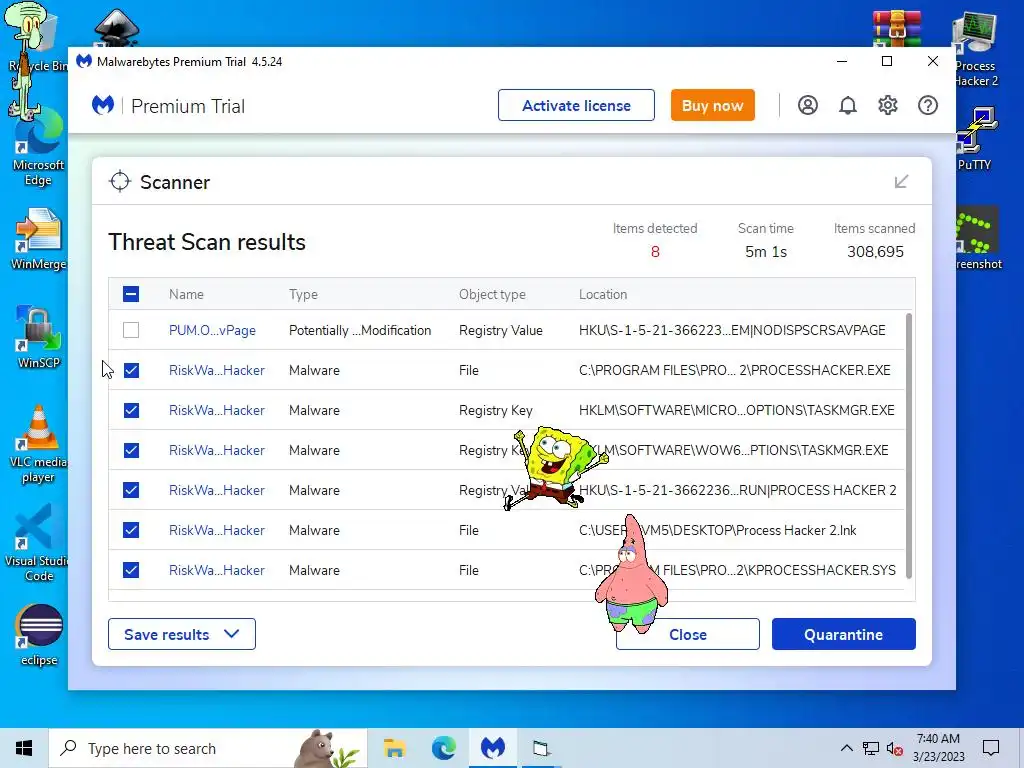Open RiskWa...Hacker link for KPROCESSHACKER.SYS row
The height and width of the screenshot is (768, 1024).
point(217,570)
